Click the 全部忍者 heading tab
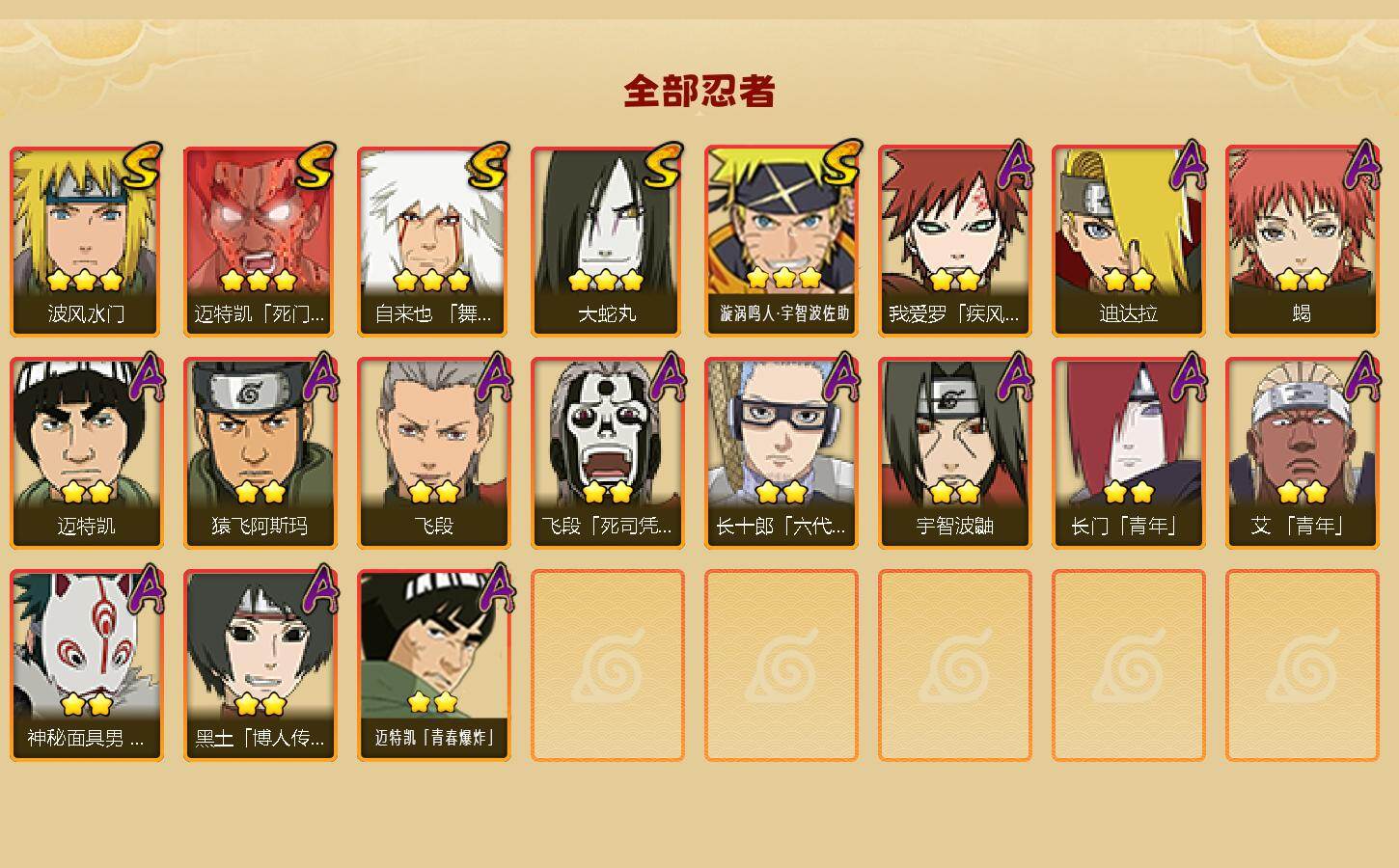Viewport: 1399px width, 868px height. 699,92
